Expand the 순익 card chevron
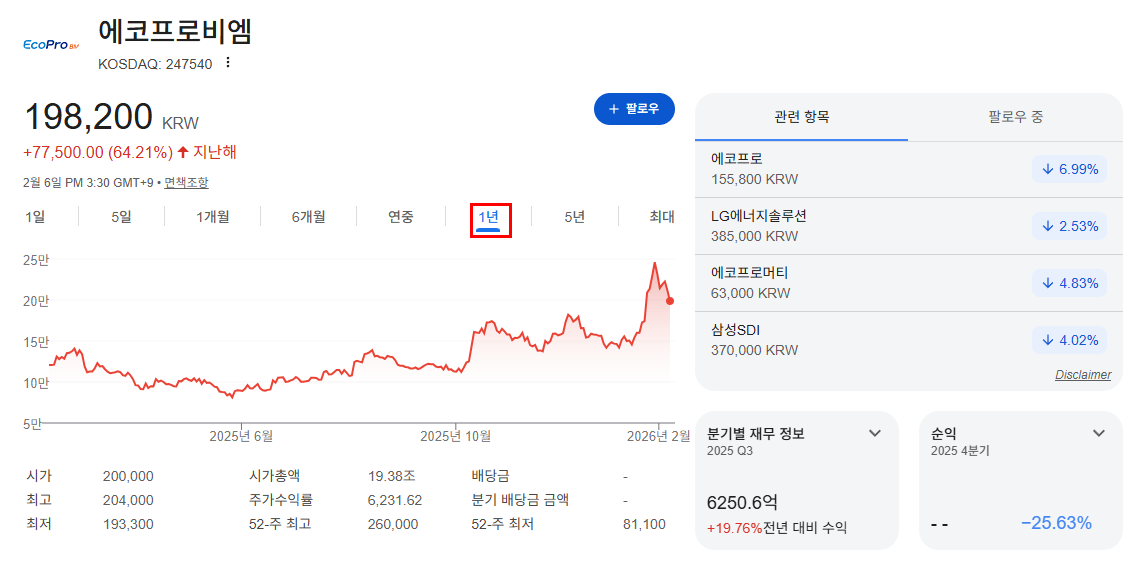 click(x=1099, y=434)
